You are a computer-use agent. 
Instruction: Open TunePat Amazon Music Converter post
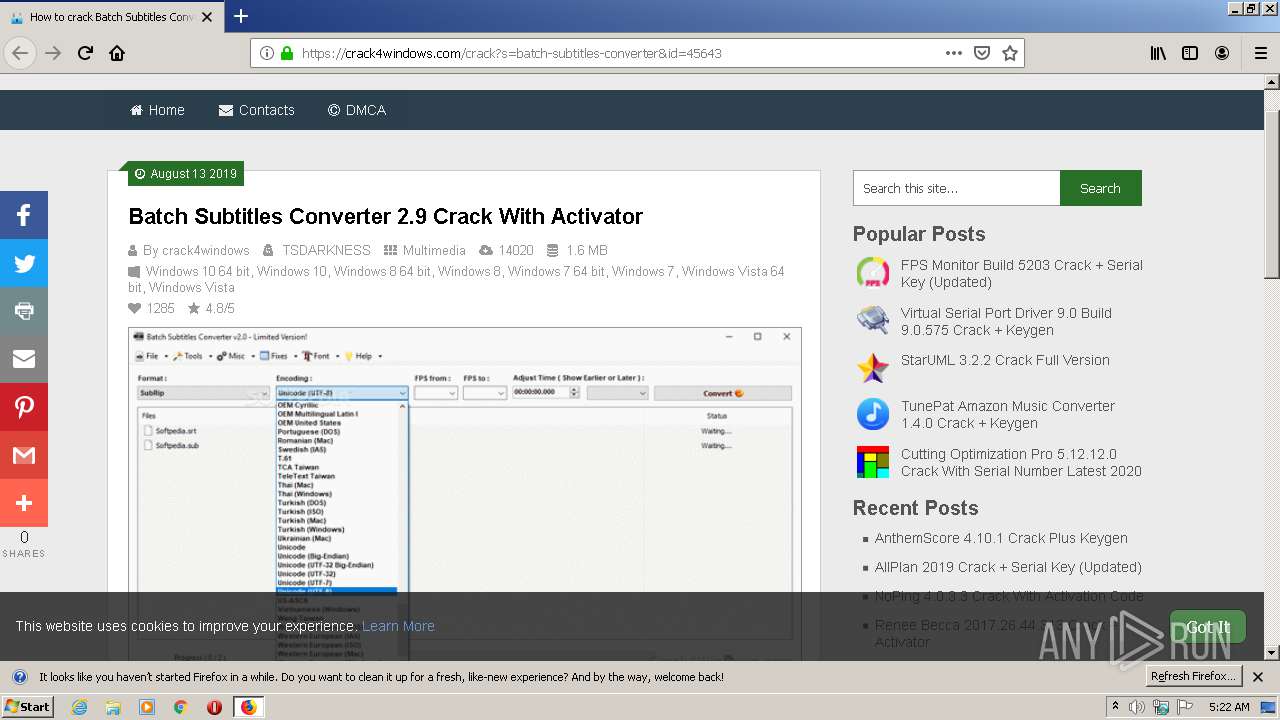pyautogui.click(x=1007, y=414)
